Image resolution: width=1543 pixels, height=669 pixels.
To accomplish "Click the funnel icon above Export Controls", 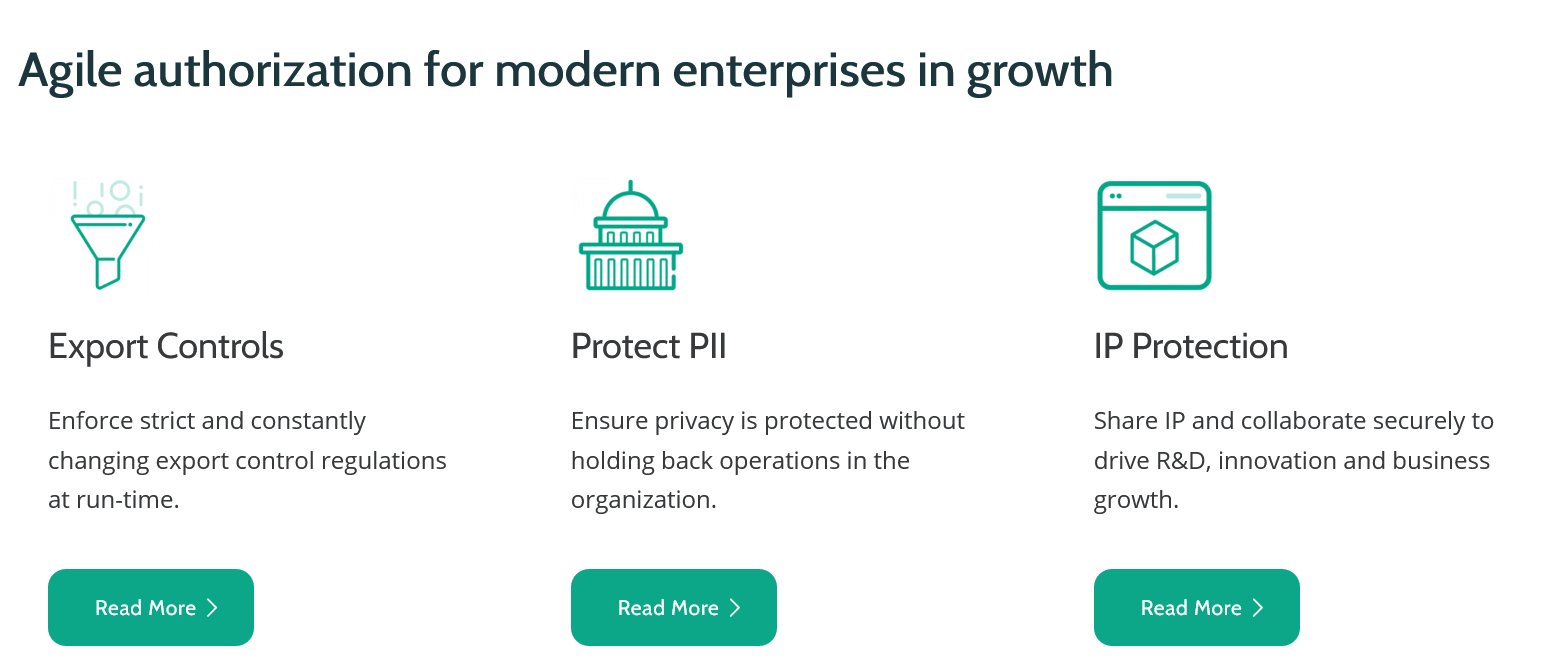I will pyautogui.click(x=107, y=245).
